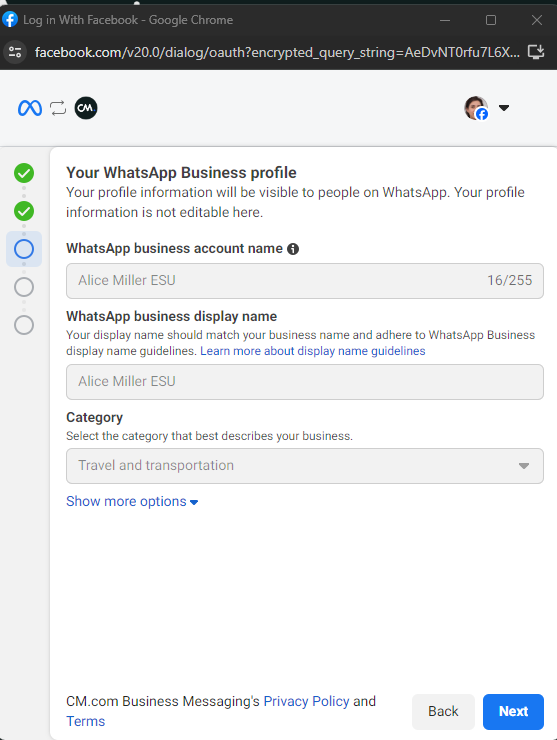The width and height of the screenshot is (557, 740).
Task: Select the current highlighted step circle
Action: [24, 249]
